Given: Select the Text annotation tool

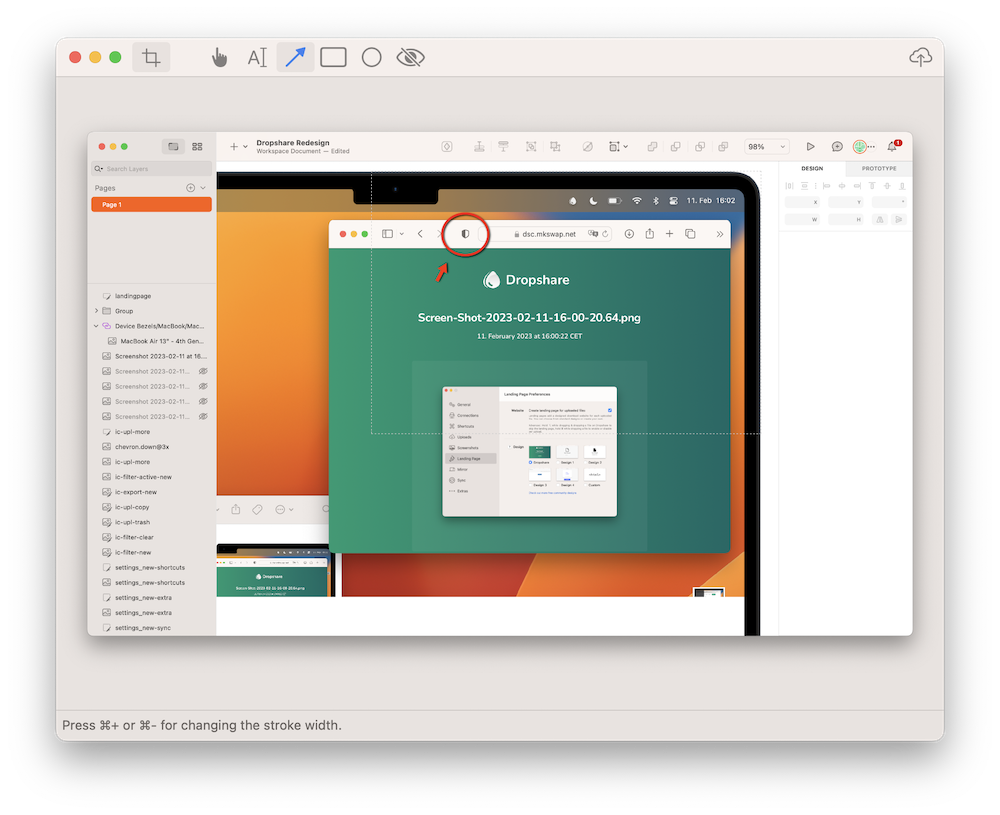Looking at the screenshot, I should (x=257, y=58).
